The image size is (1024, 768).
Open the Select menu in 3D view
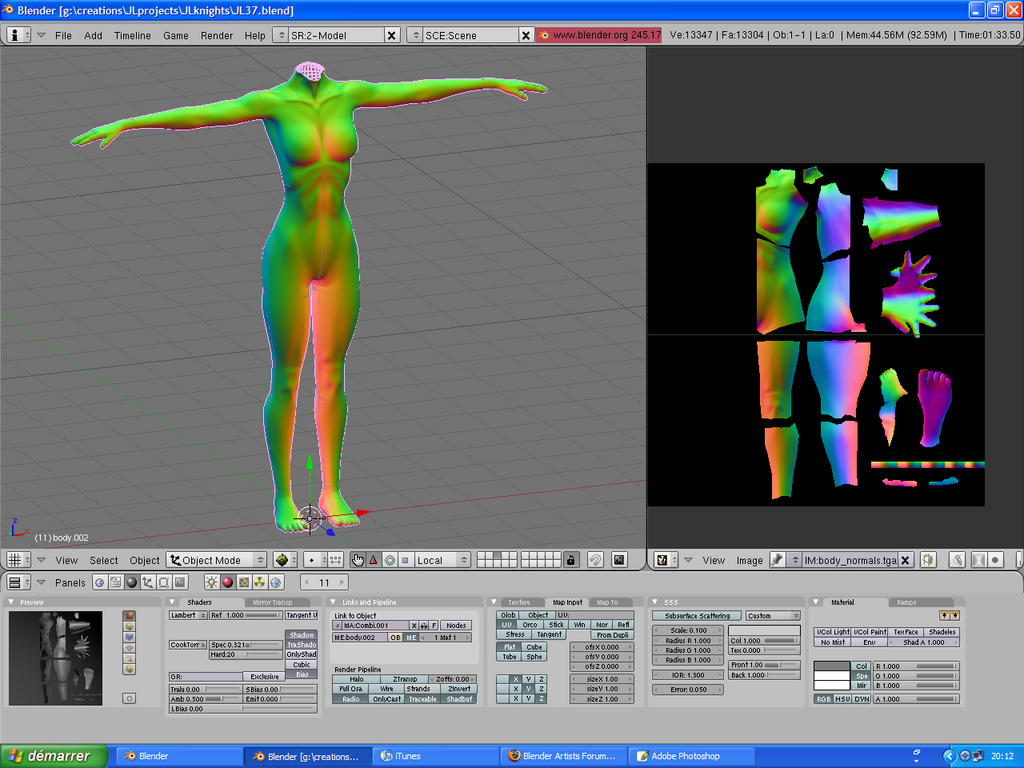(x=104, y=560)
